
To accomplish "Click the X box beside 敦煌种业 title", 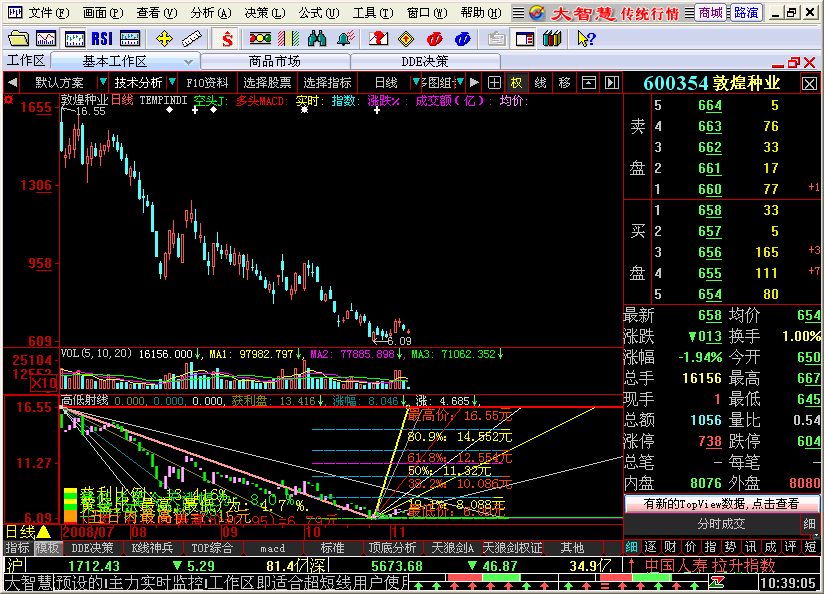I will tap(809, 84).
